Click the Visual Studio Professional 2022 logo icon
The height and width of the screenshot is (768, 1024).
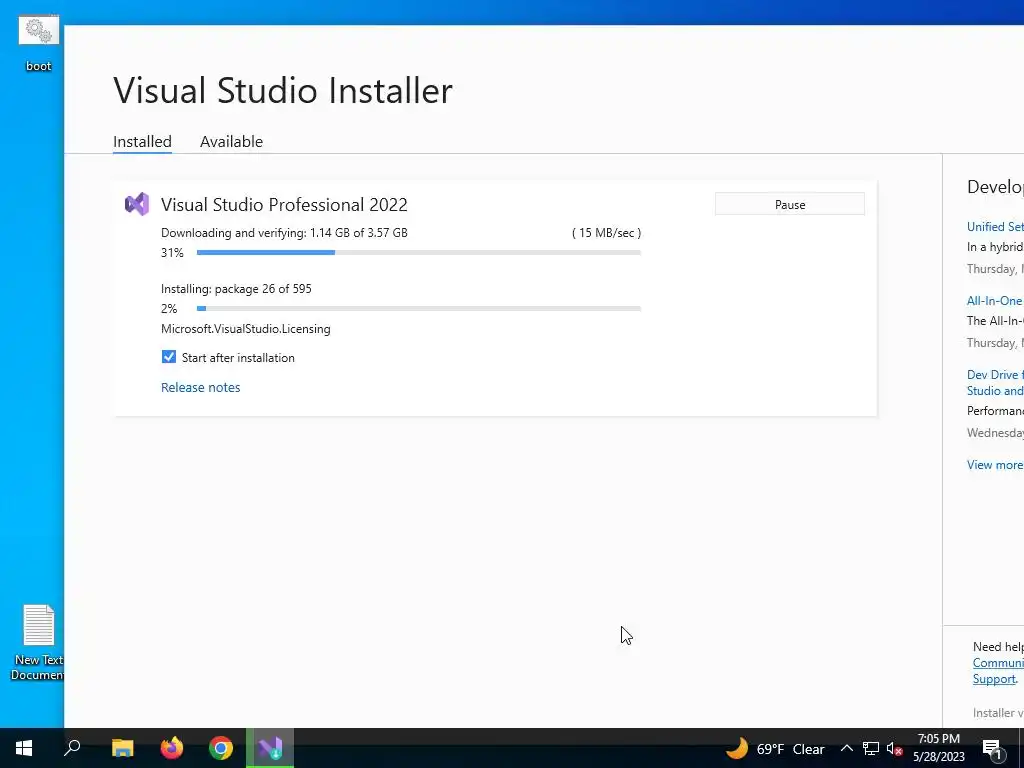[137, 204]
